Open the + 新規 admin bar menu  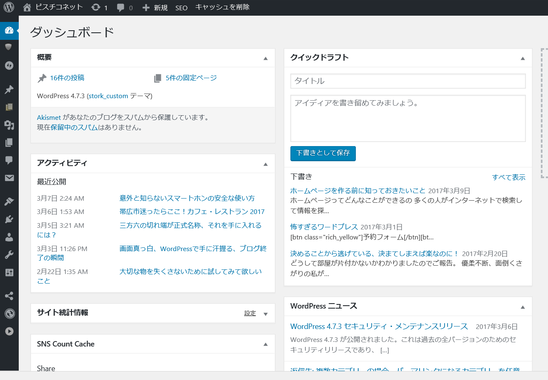coord(155,7)
